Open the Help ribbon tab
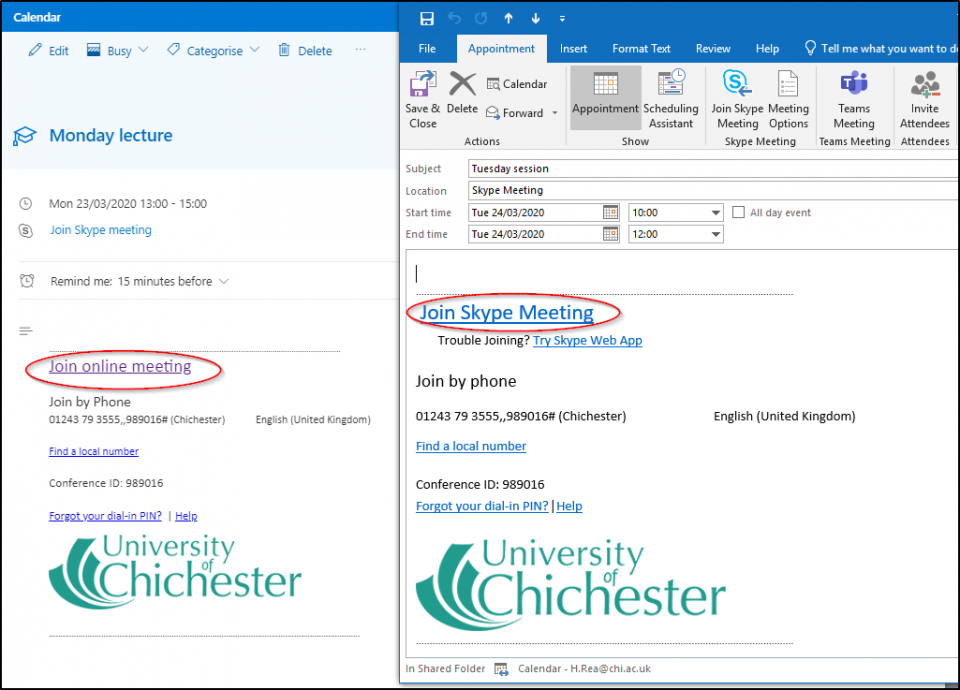The image size is (960, 690). pos(767,48)
